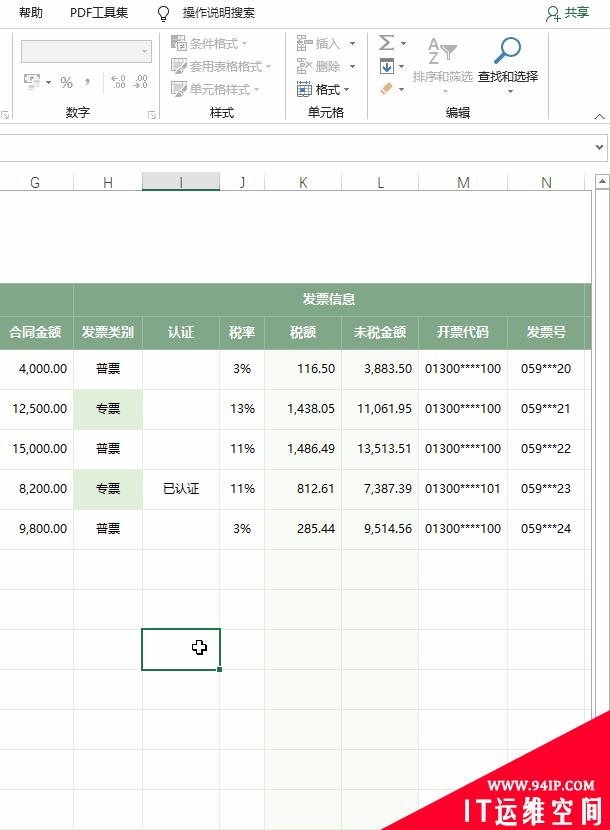This screenshot has width=610, height=830.
Task: Select the cell with 1,438.05
Action: click(x=303, y=409)
